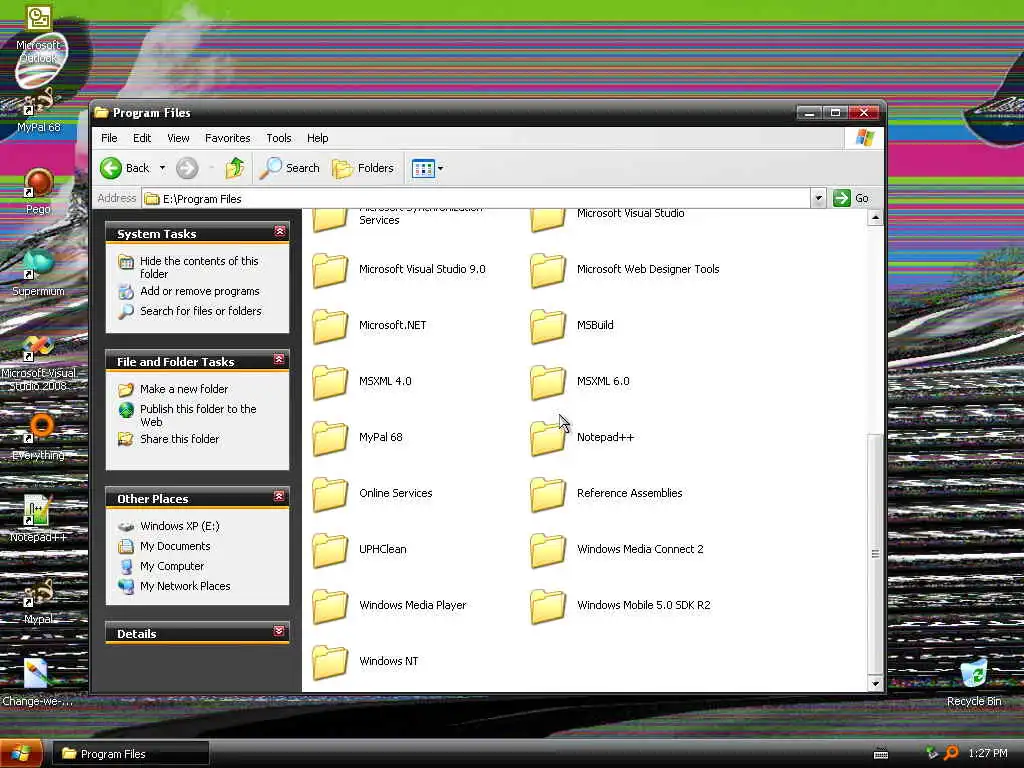Viewport: 1024px width, 768px height.
Task: Open the Search toolbar button
Action: click(289, 168)
